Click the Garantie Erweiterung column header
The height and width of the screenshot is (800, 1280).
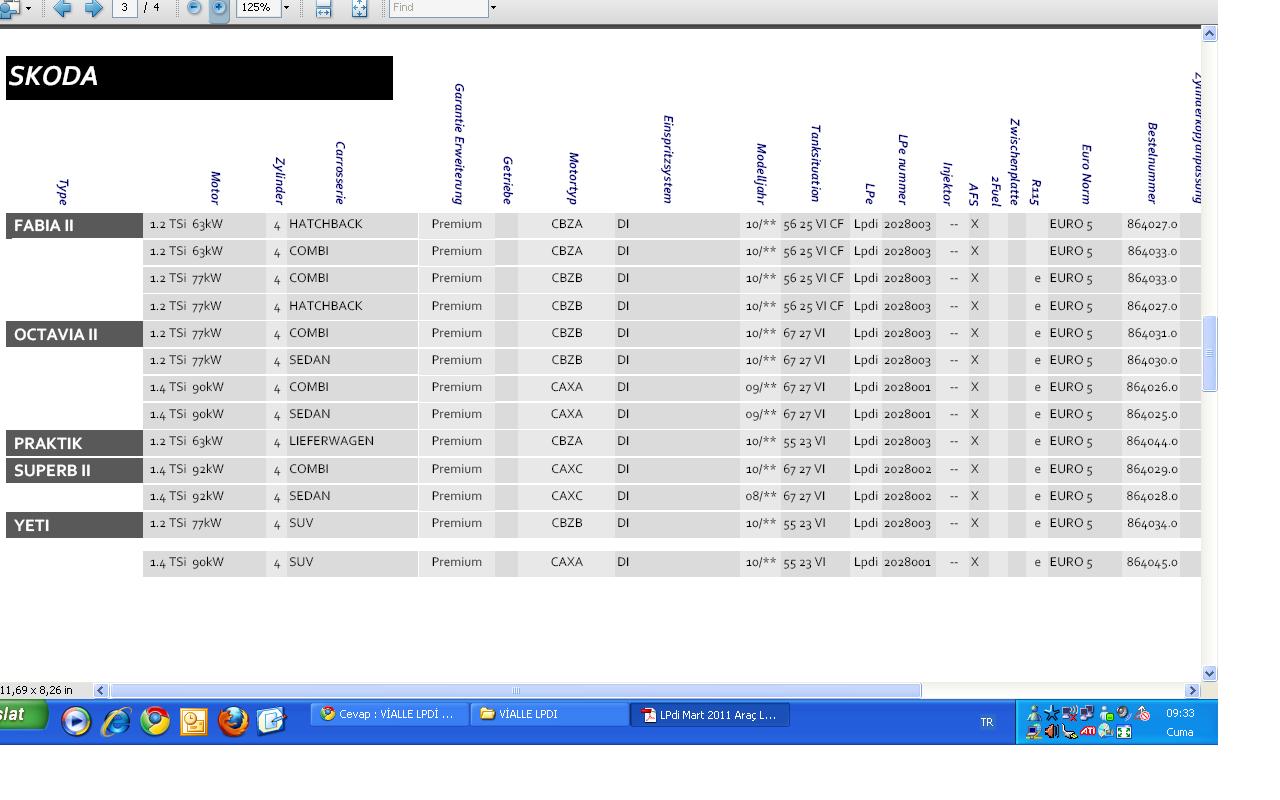click(x=459, y=144)
